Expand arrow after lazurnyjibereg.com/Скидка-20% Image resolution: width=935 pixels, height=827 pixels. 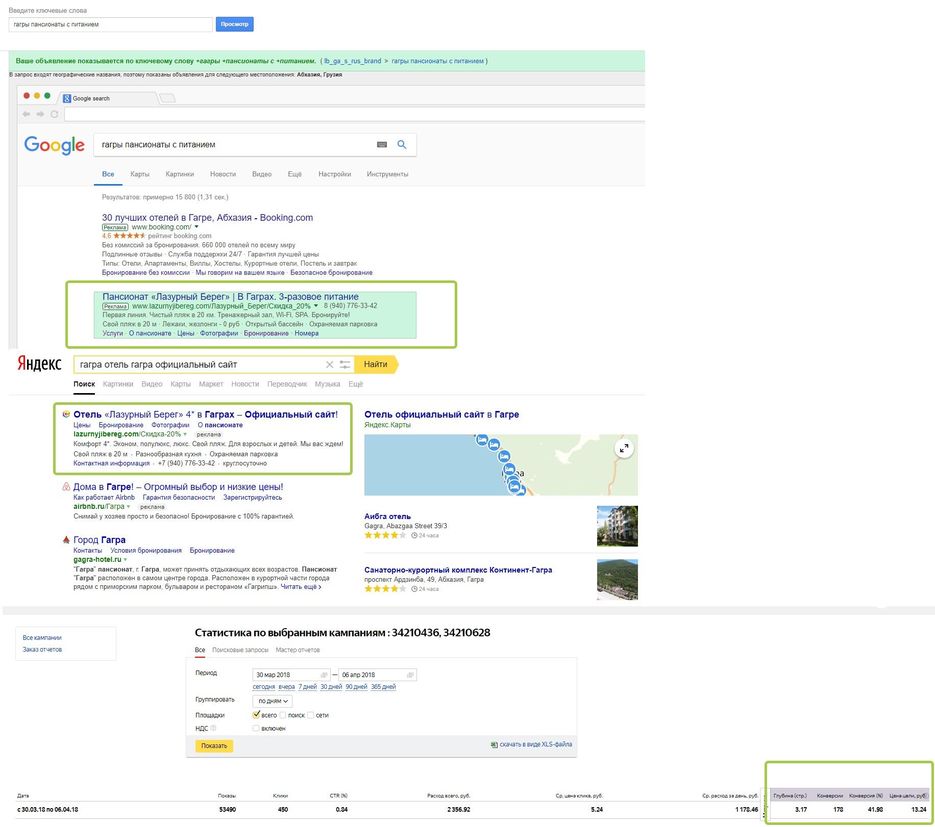(x=185, y=434)
